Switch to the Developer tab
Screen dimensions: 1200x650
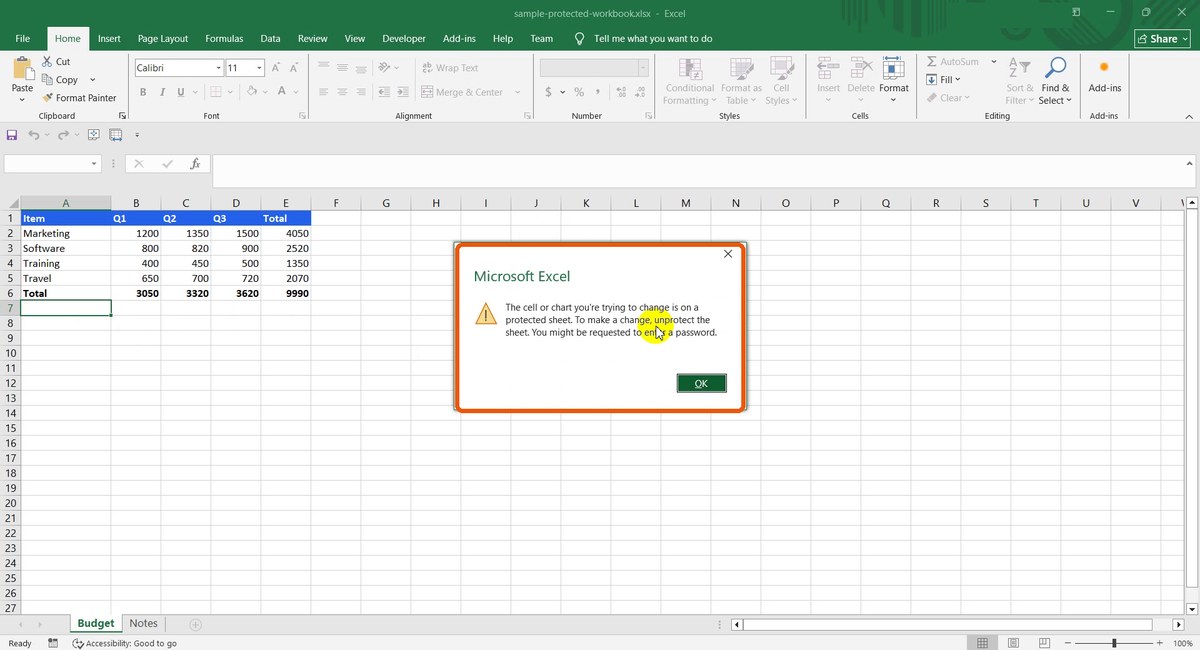(x=404, y=39)
